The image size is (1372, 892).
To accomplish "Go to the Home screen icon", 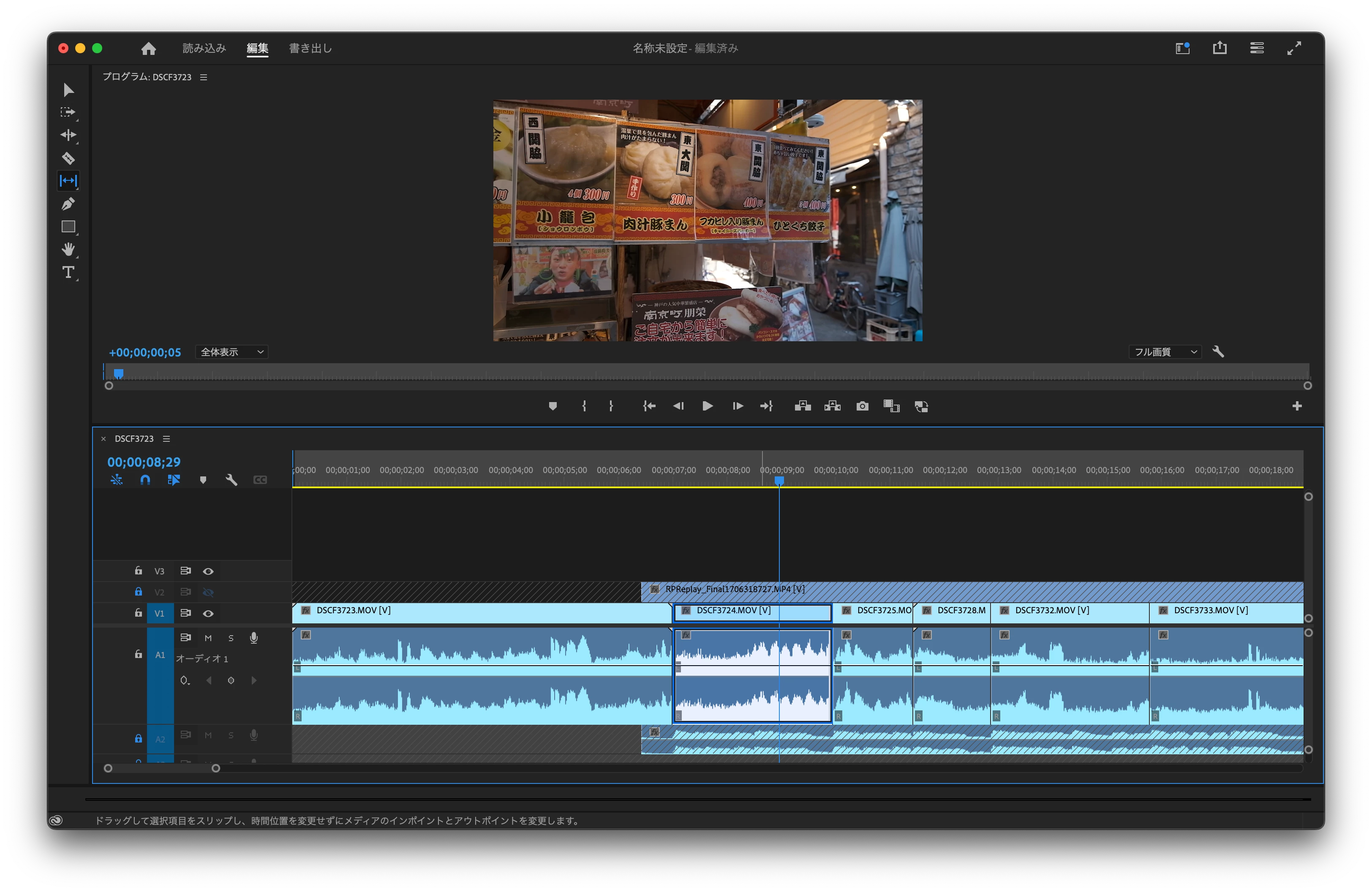I will [149, 49].
